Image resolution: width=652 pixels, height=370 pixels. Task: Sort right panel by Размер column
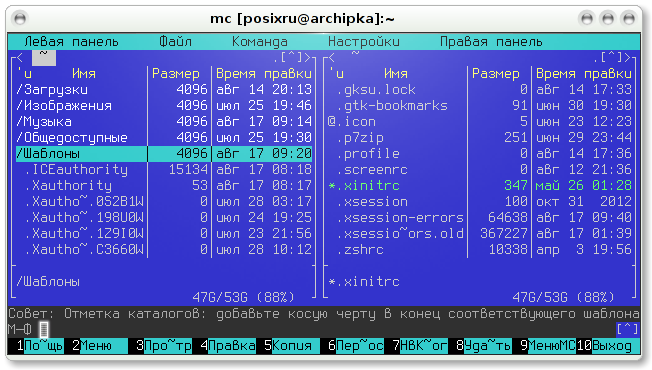click(x=496, y=74)
